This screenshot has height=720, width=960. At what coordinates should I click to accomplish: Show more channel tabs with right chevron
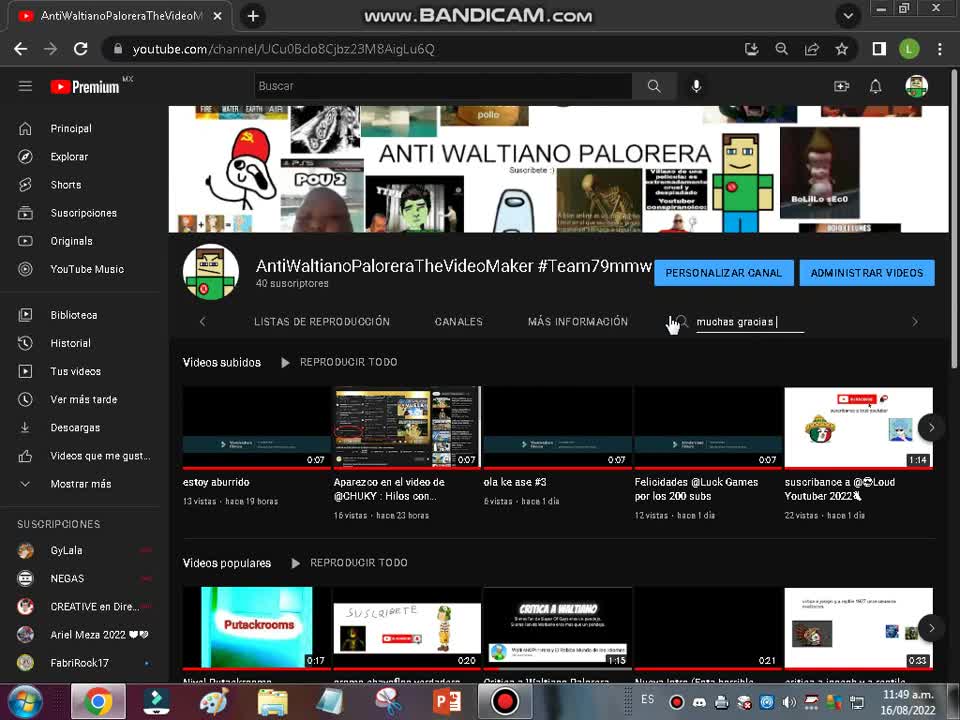(915, 321)
